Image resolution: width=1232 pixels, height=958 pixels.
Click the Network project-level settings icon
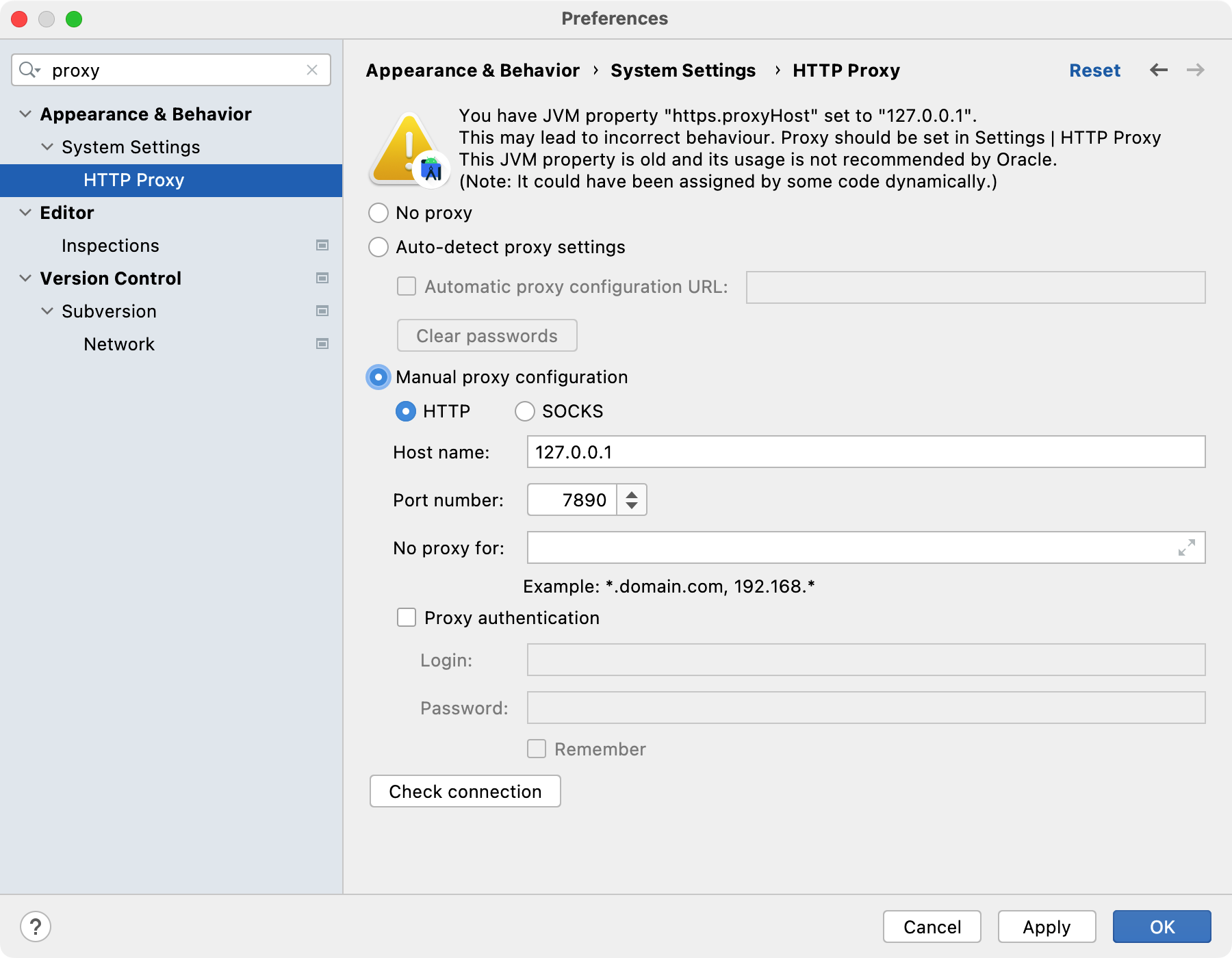click(x=322, y=344)
